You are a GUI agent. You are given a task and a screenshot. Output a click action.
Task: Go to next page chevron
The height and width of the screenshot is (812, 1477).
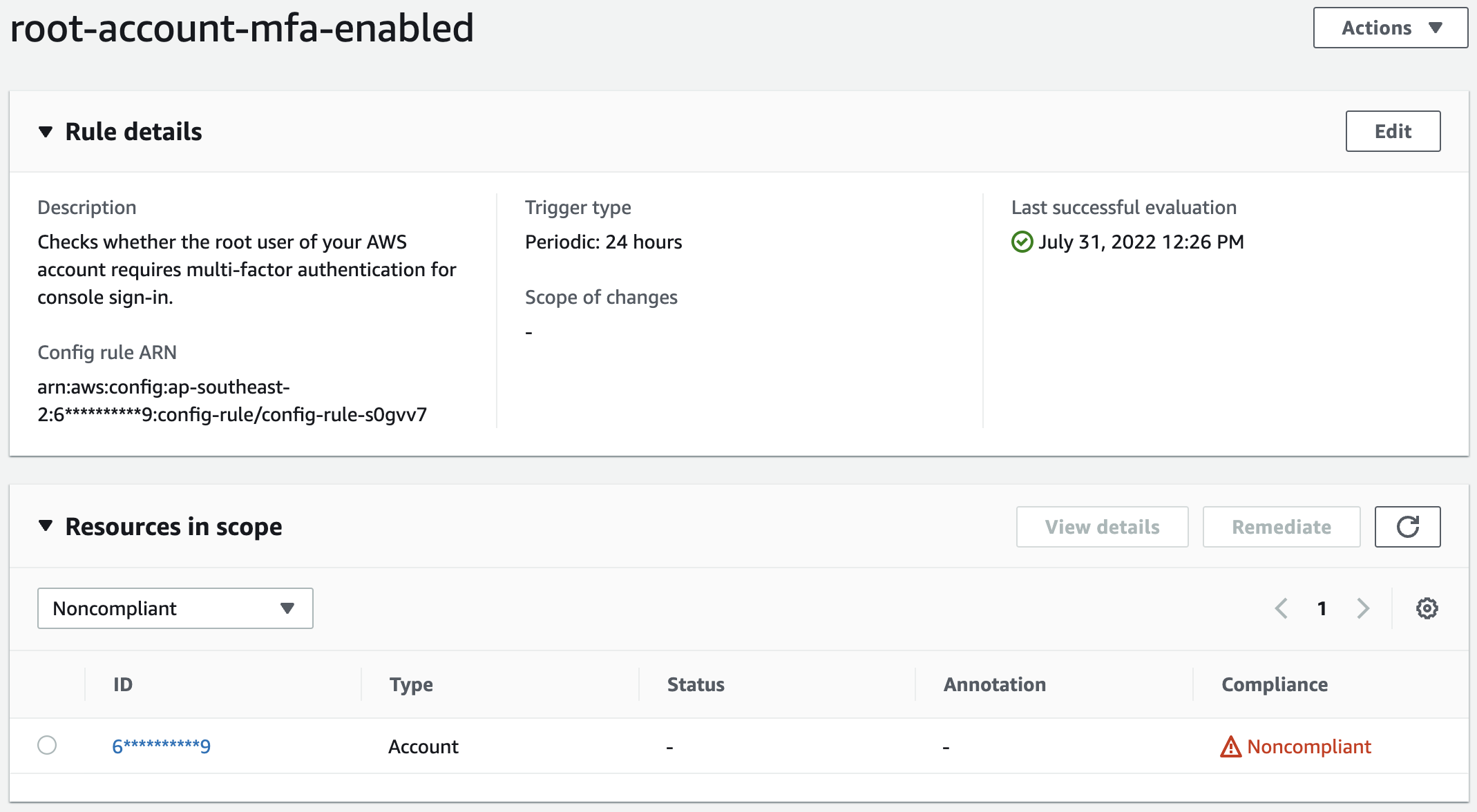coord(1362,608)
